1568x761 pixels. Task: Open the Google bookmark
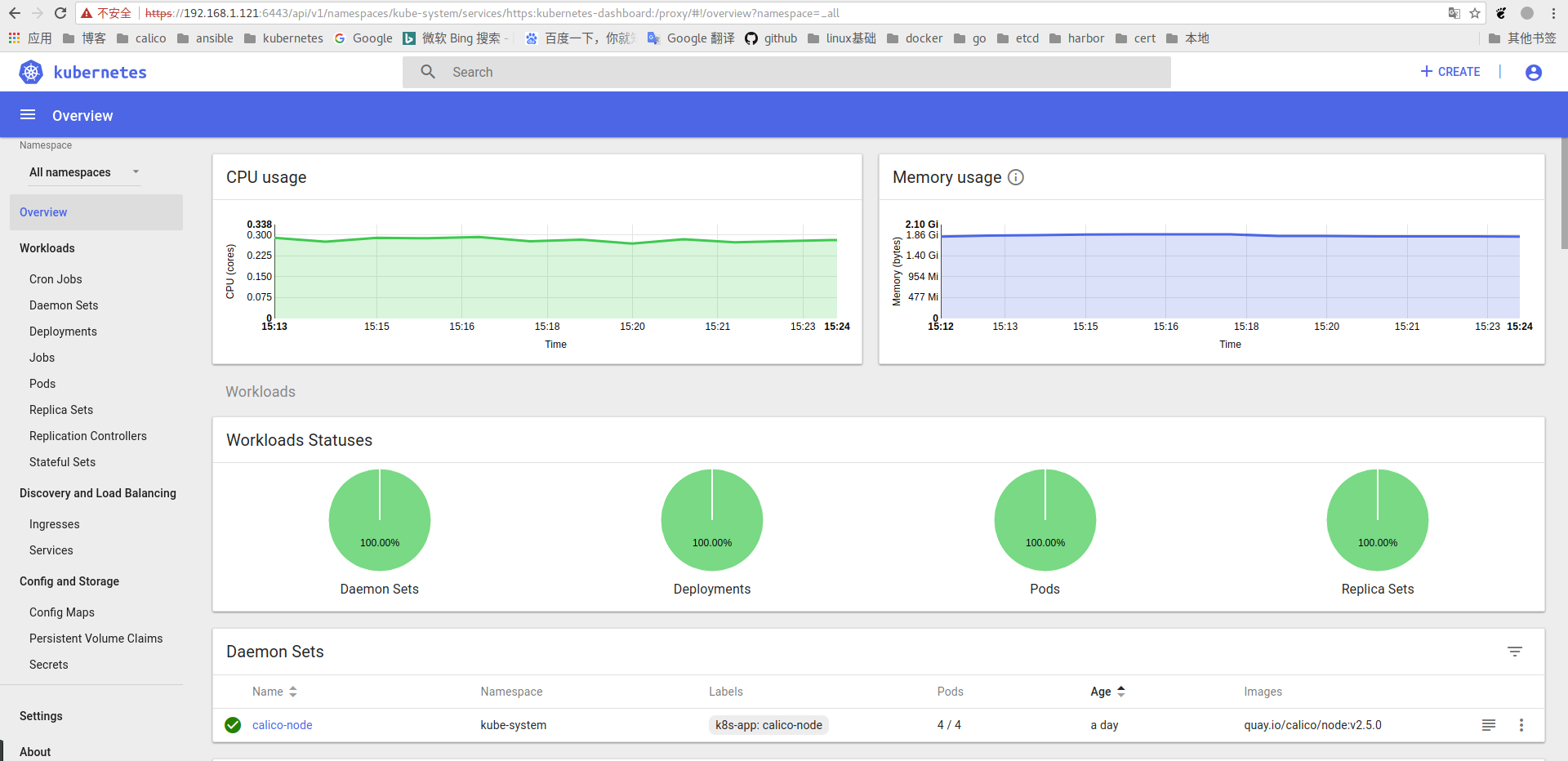[x=363, y=38]
